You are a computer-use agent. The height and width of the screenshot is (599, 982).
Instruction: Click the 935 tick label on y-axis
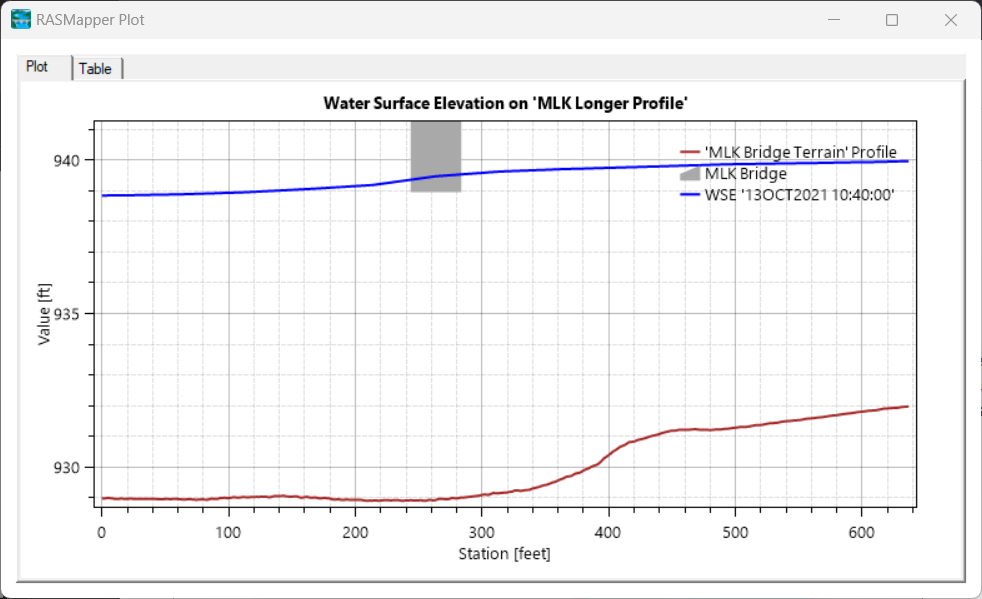pos(79,314)
